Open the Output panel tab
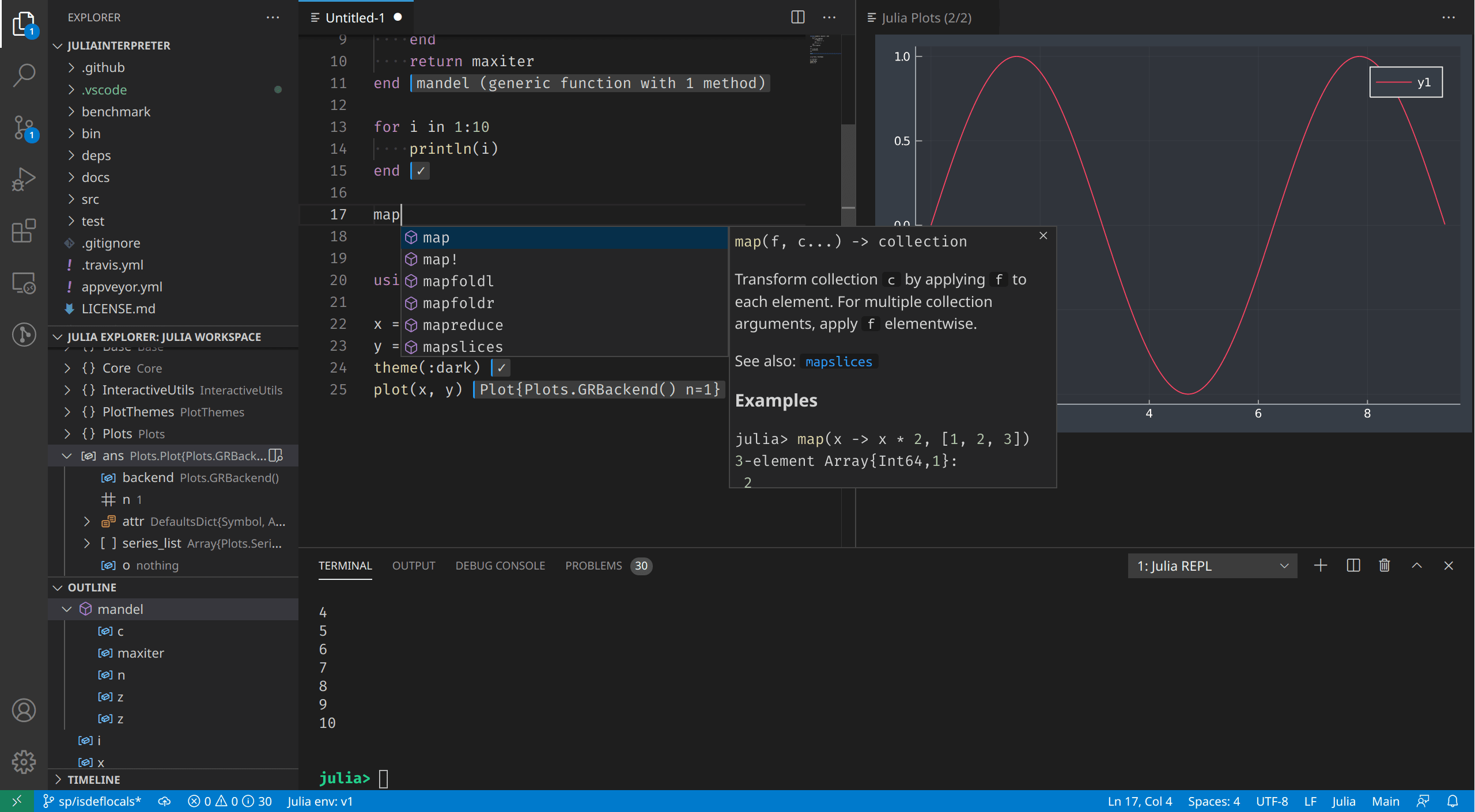 point(413,565)
